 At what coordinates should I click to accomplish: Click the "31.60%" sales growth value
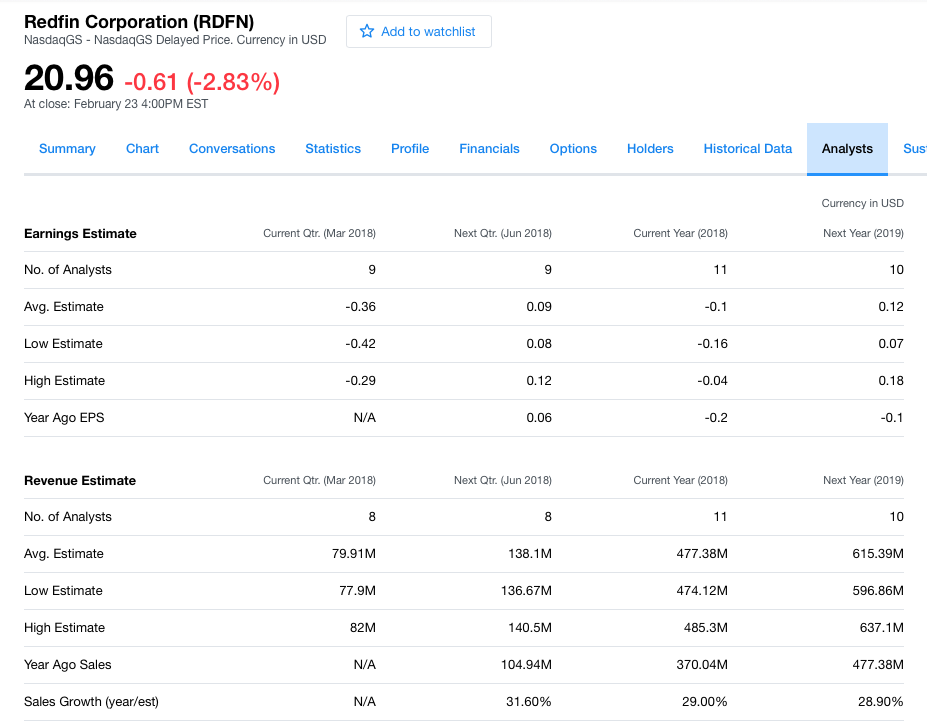(x=529, y=702)
